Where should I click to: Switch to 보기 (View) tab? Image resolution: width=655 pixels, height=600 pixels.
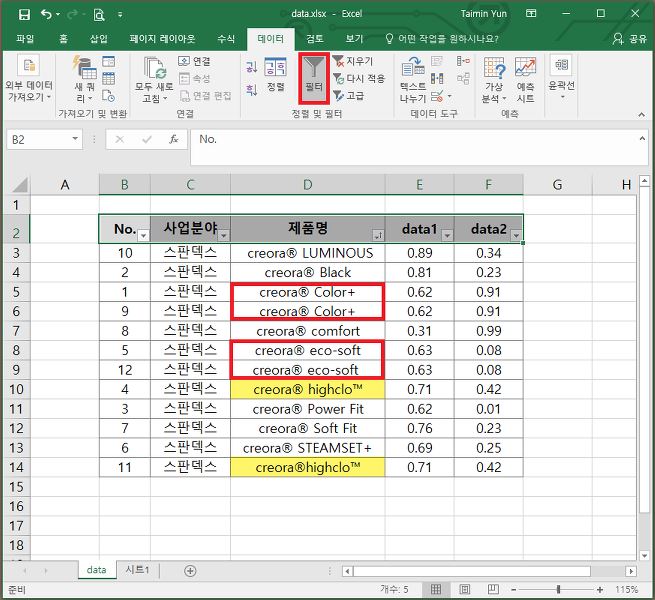(354, 39)
